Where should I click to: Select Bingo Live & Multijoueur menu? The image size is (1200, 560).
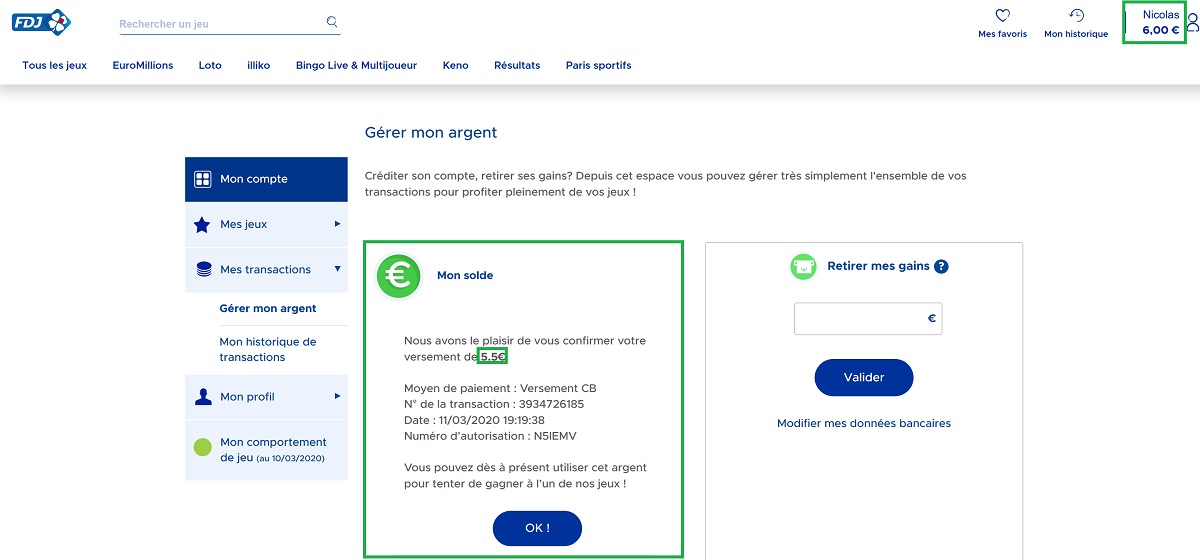(356, 65)
